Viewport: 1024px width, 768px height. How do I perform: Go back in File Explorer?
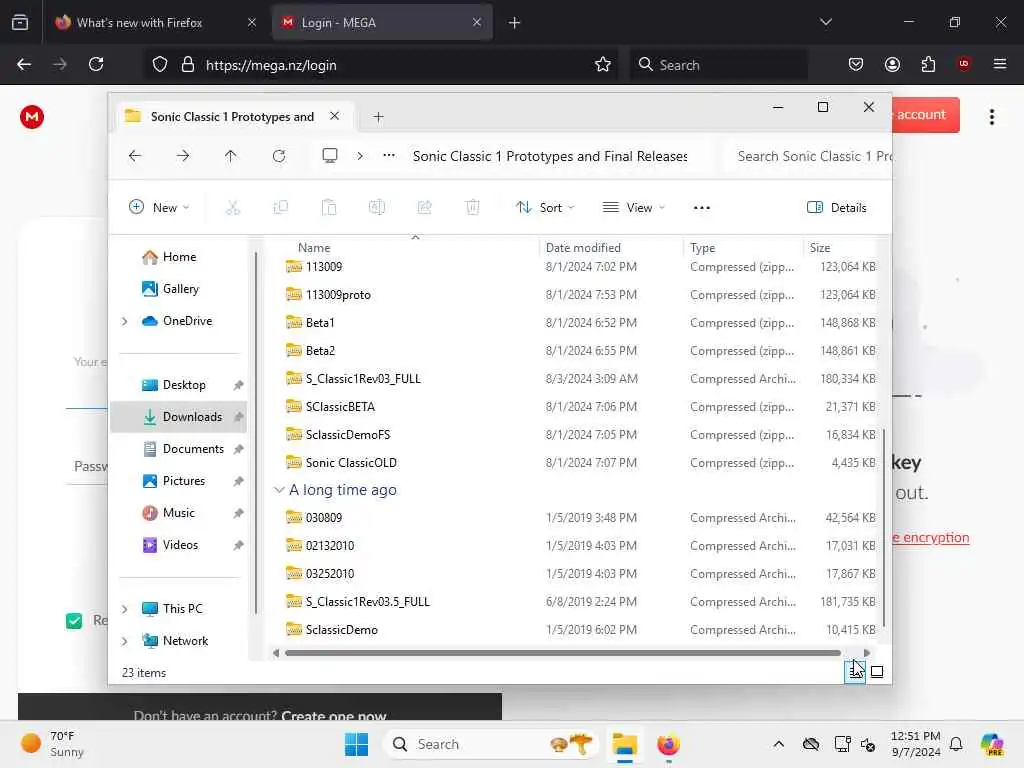135,156
